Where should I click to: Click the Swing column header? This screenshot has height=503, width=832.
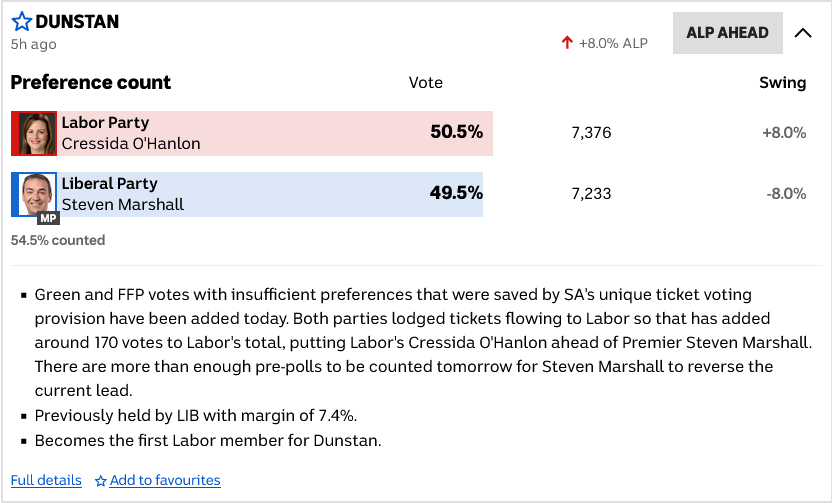[x=782, y=83]
